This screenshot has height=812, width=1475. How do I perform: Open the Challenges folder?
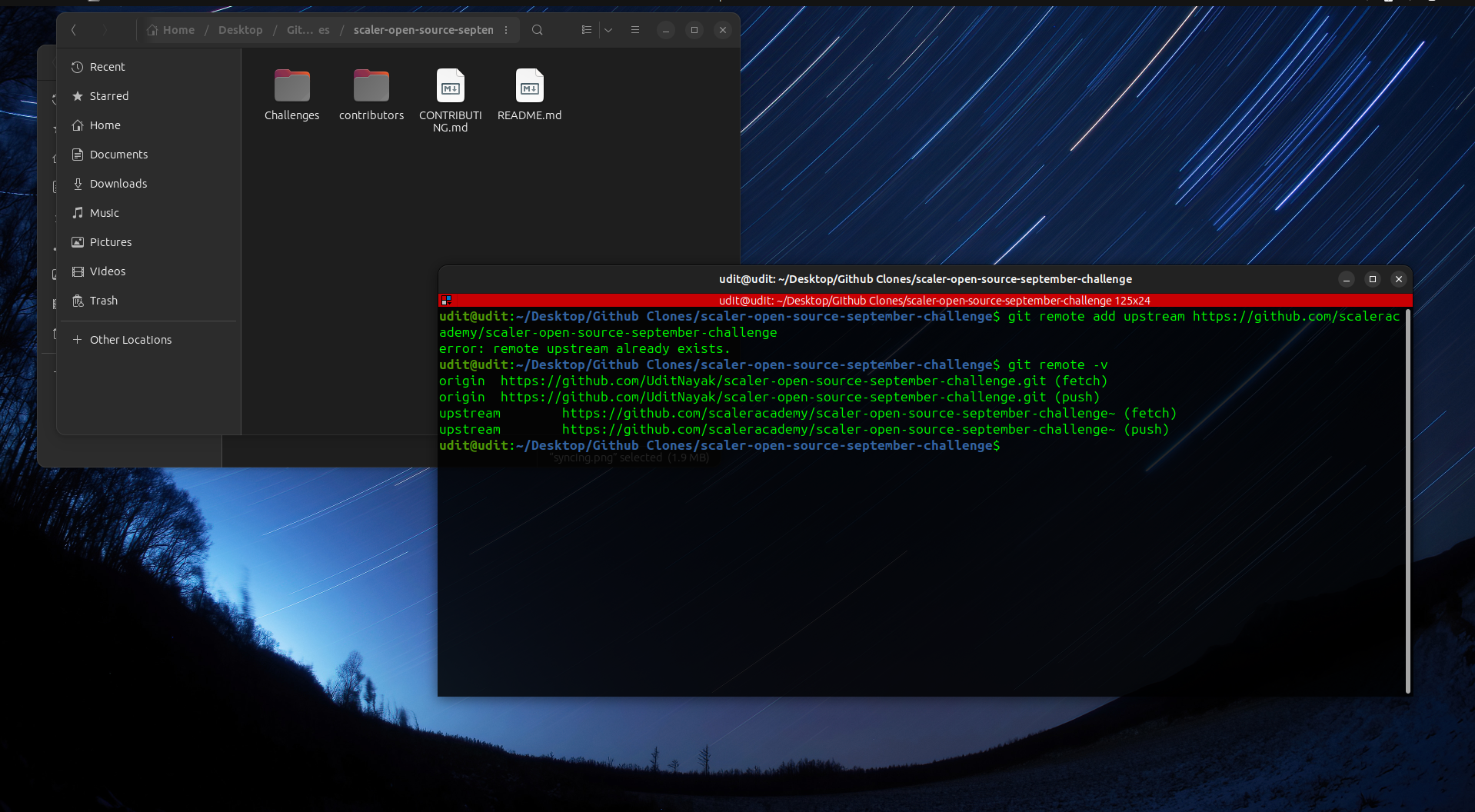[x=291, y=87]
